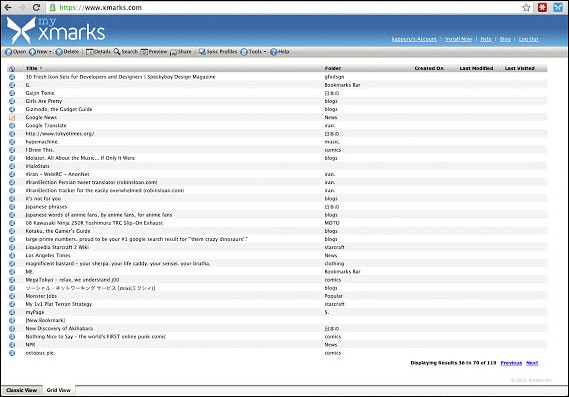The height and width of the screenshot is (397, 569).
Task: Reload the page with refresh icon
Action: 36,7
